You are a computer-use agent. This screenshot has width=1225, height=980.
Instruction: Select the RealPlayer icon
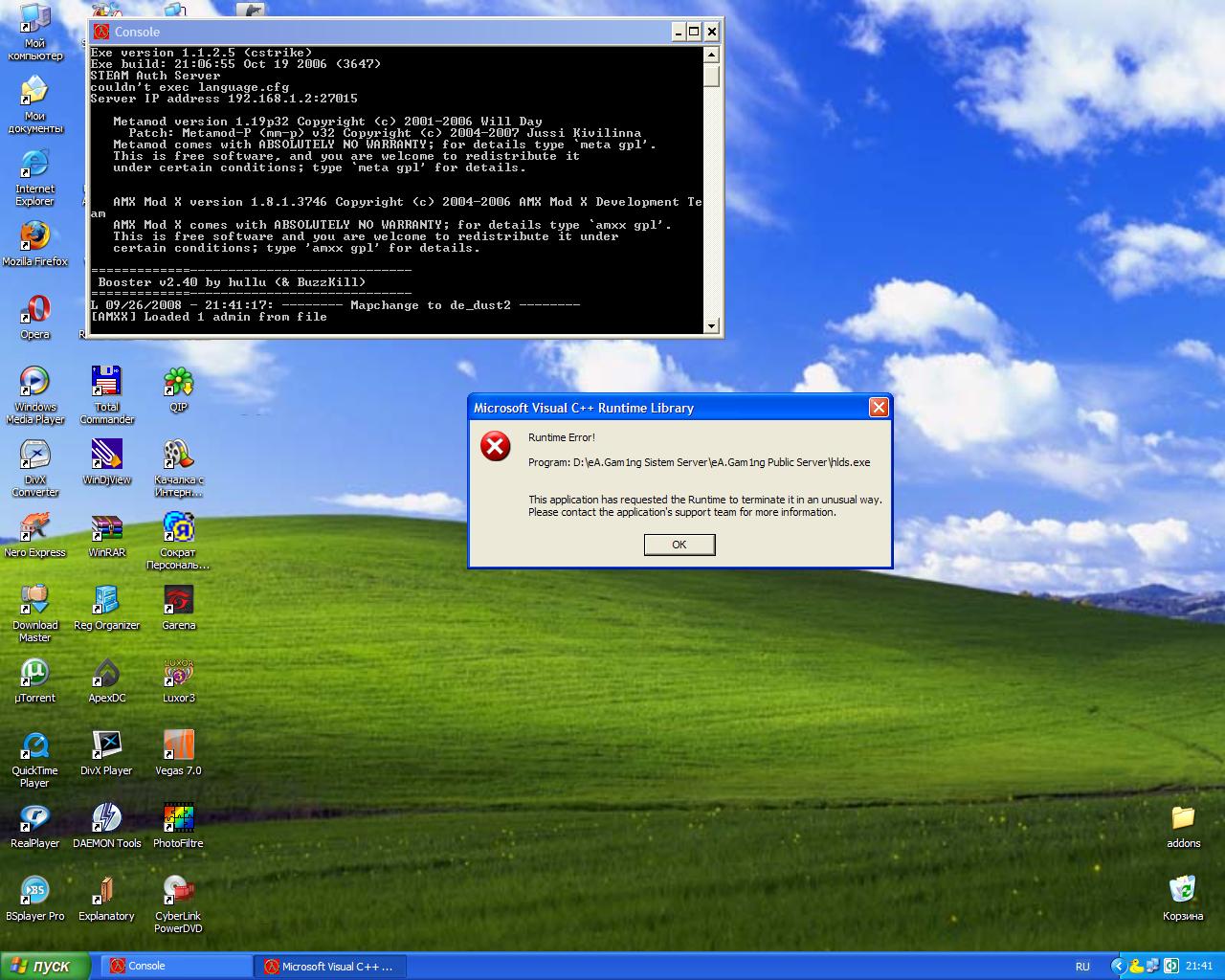pos(35,825)
